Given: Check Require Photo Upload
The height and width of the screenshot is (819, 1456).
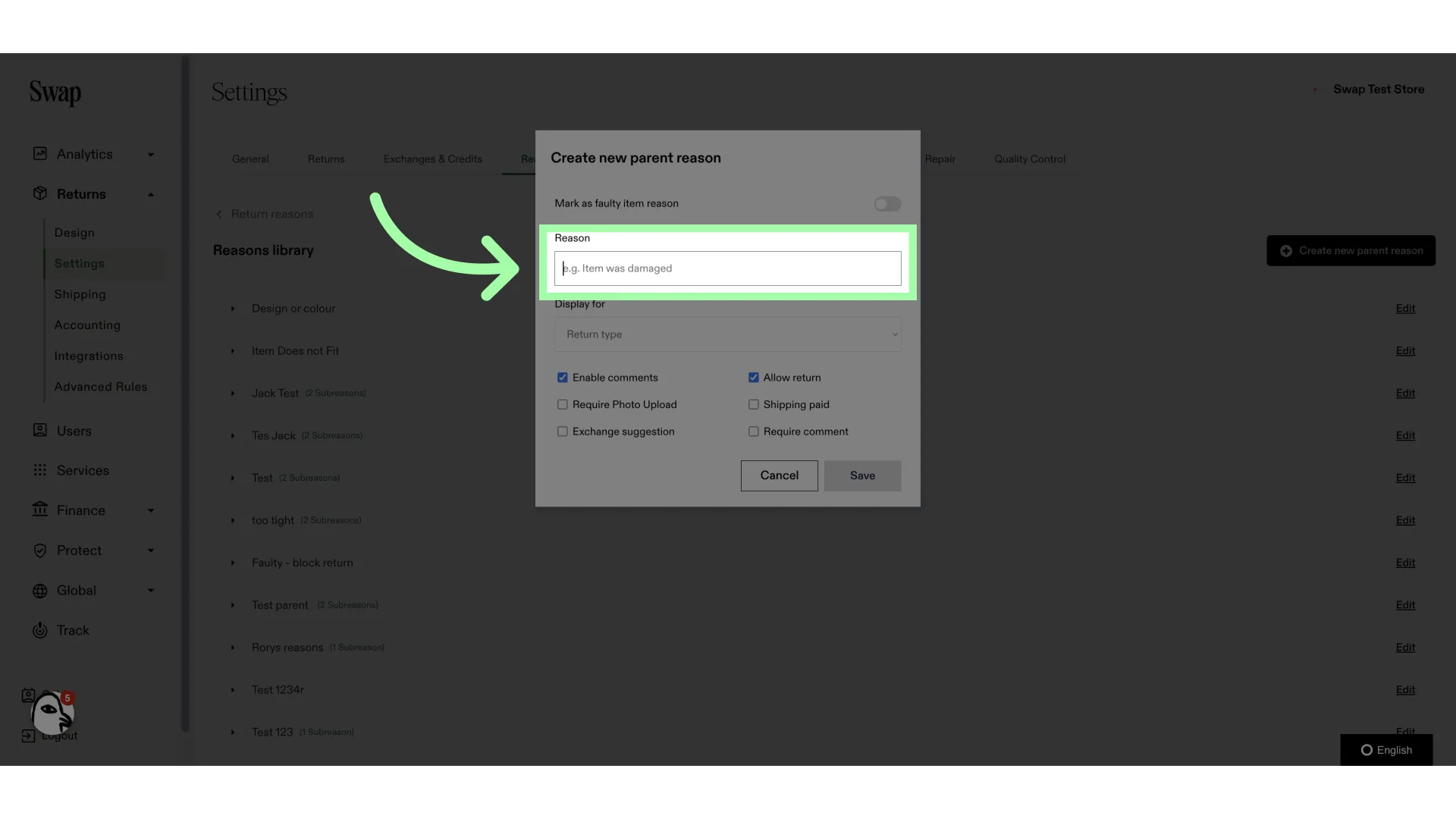Looking at the screenshot, I should point(563,405).
